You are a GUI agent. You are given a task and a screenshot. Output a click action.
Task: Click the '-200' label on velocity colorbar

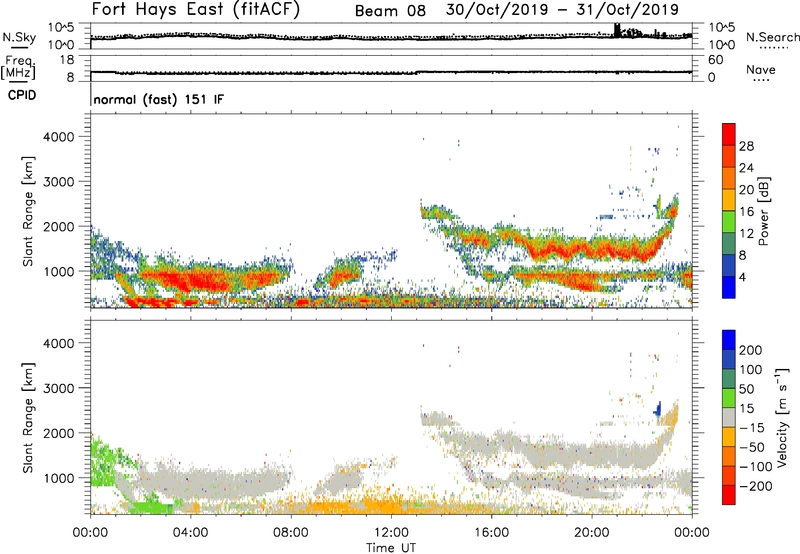(x=754, y=486)
